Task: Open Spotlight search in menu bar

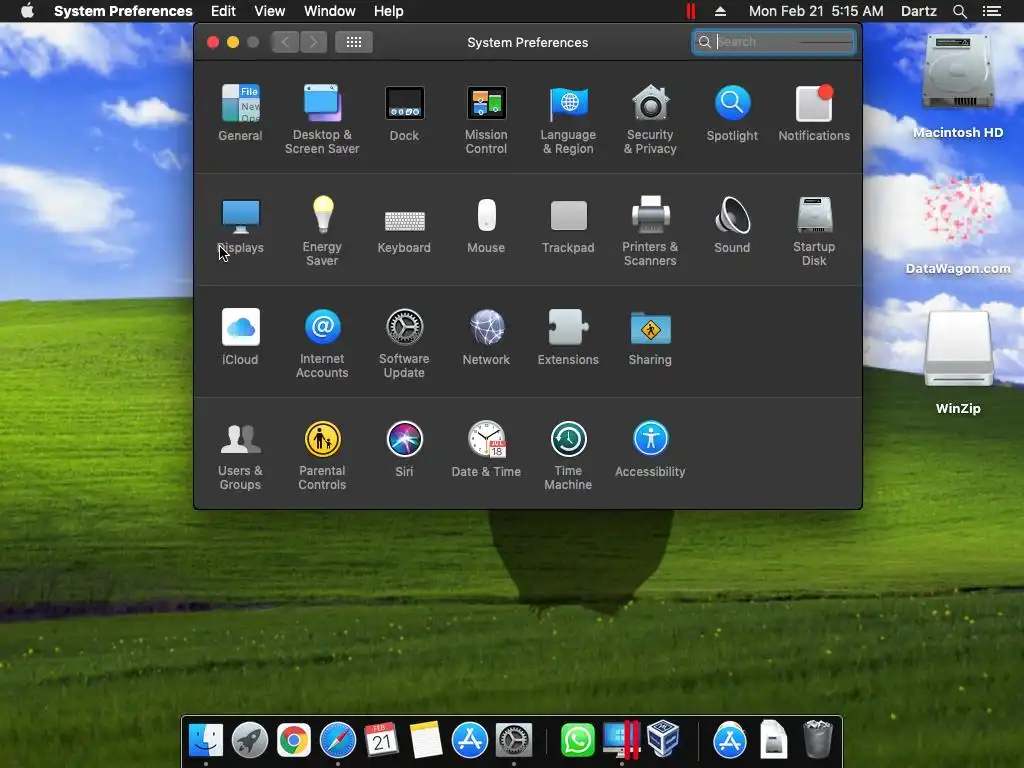Action: point(959,11)
